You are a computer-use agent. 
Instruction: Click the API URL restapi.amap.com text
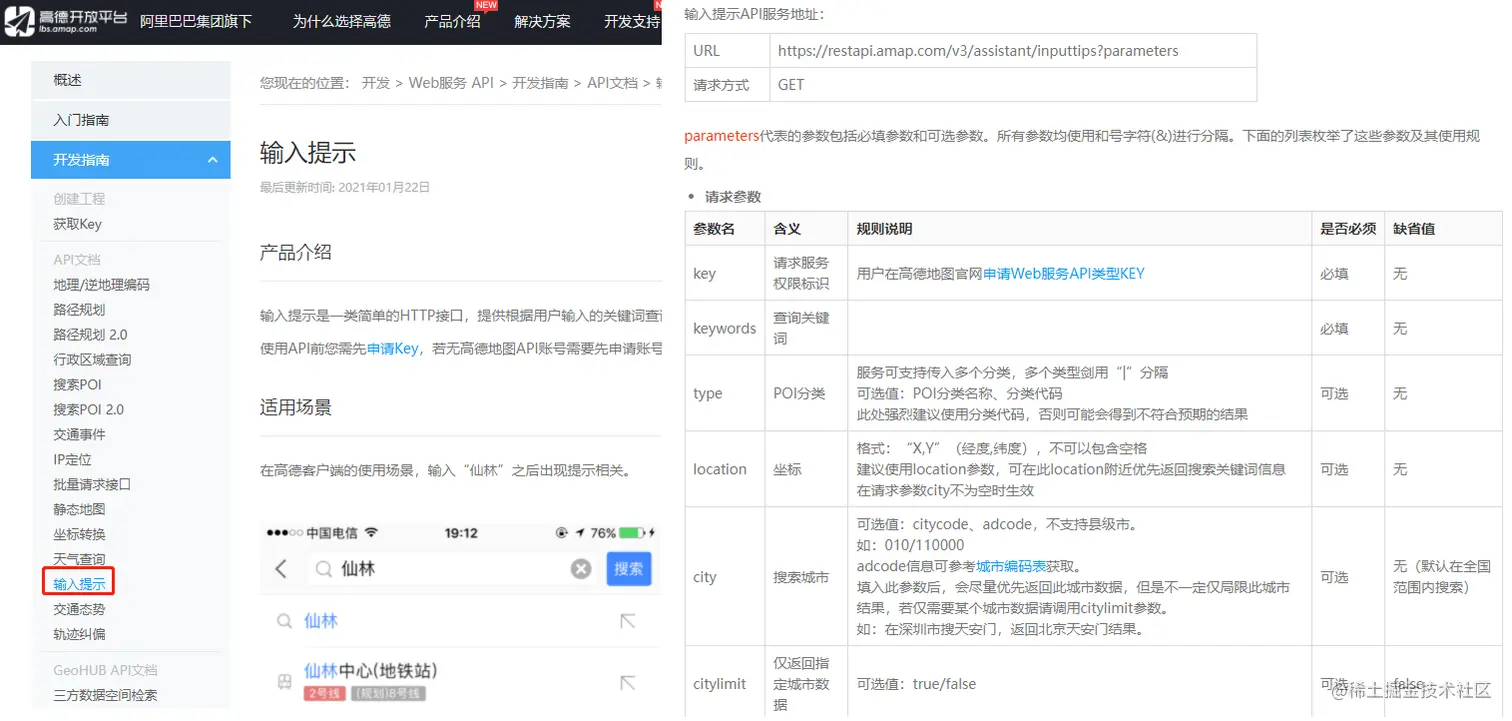(x=978, y=51)
